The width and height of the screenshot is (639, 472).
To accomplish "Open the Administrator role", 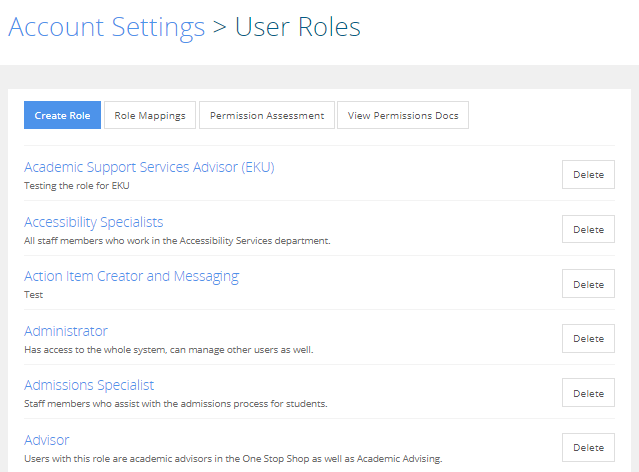I will pyautogui.click(x=66, y=331).
